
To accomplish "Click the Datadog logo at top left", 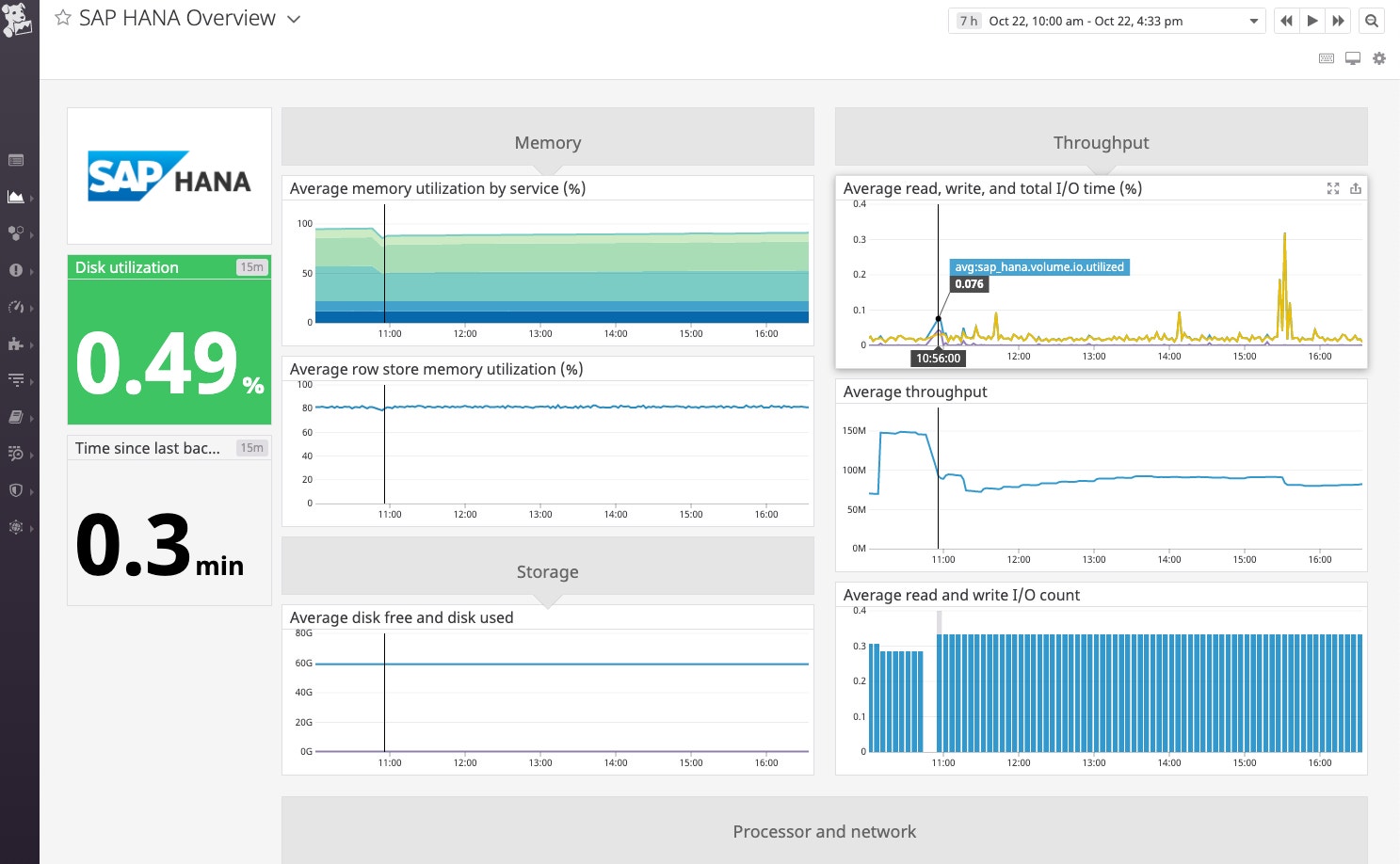I will pos(18,19).
